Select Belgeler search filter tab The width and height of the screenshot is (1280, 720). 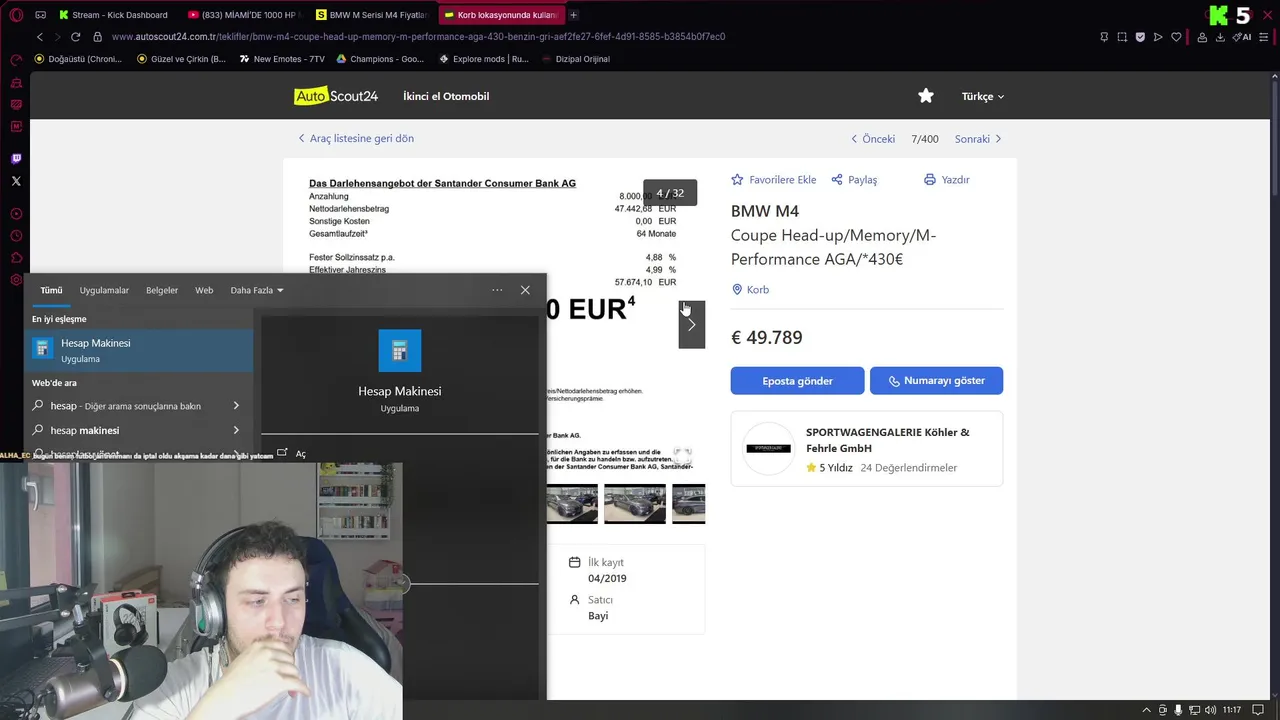pos(162,290)
